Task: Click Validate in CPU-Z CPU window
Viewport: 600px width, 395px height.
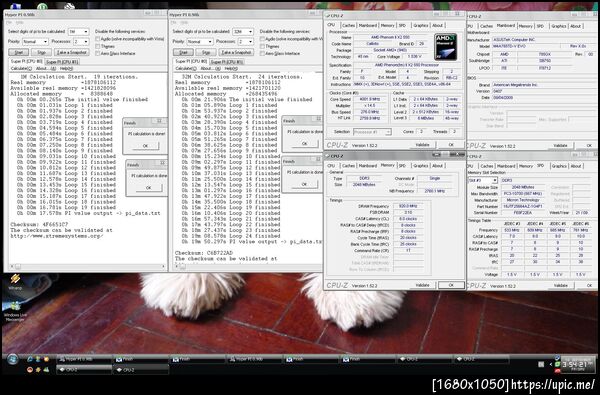Action: [422, 145]
